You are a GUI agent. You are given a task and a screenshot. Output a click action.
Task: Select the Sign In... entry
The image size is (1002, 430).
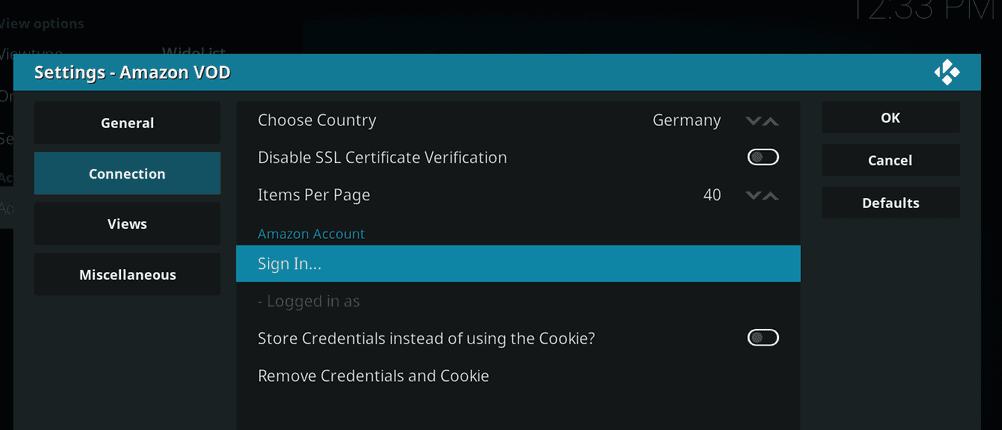(x=518, y=264)
